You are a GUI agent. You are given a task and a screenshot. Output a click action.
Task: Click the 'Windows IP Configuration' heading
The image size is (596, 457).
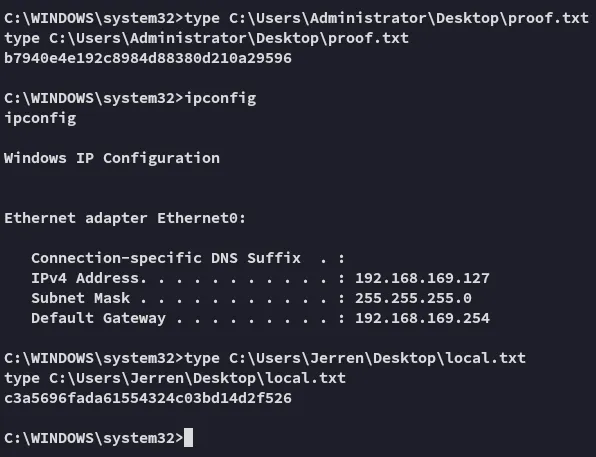[112, 158]
